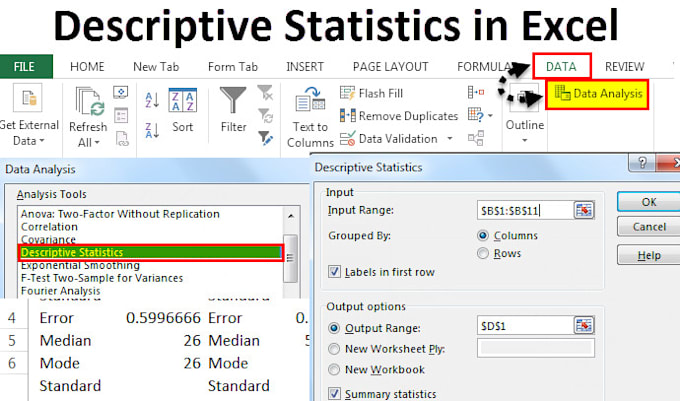The image size is (680, 401).
Task: Click OK in Descriptive Statistics dialog
Action: coord(649,202)
